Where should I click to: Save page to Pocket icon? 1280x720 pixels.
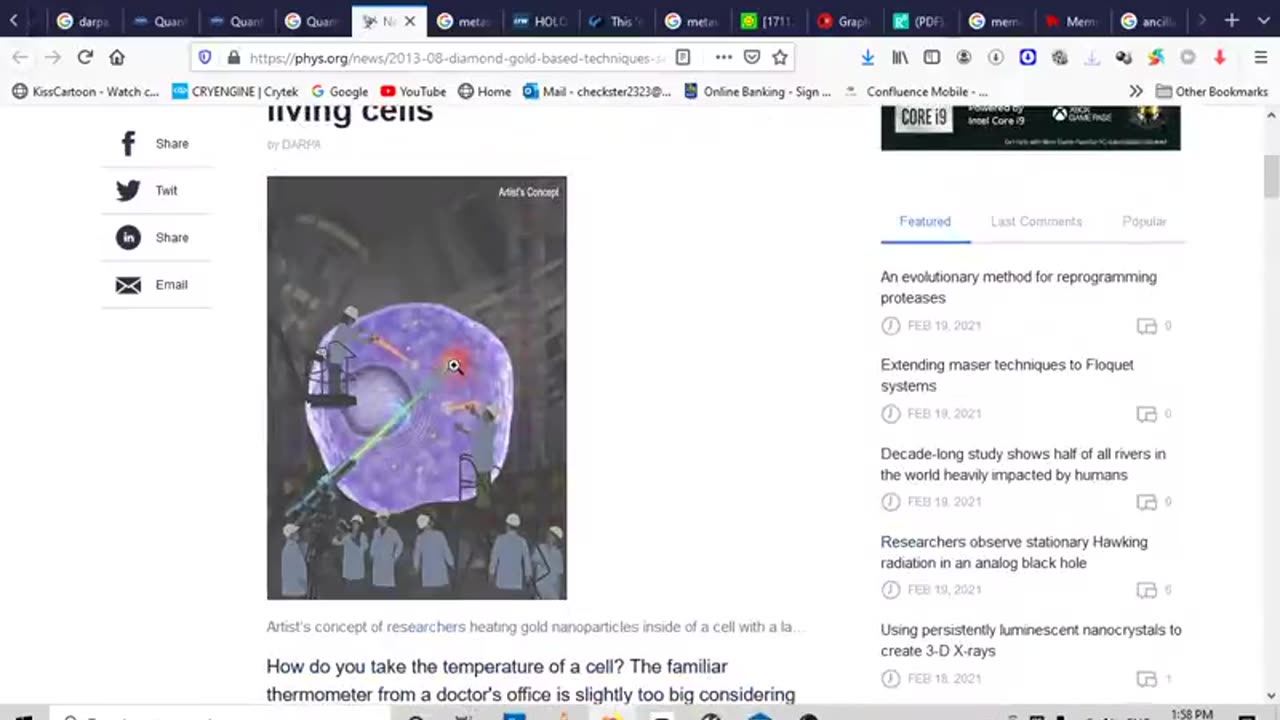click(x=752, y=57)
